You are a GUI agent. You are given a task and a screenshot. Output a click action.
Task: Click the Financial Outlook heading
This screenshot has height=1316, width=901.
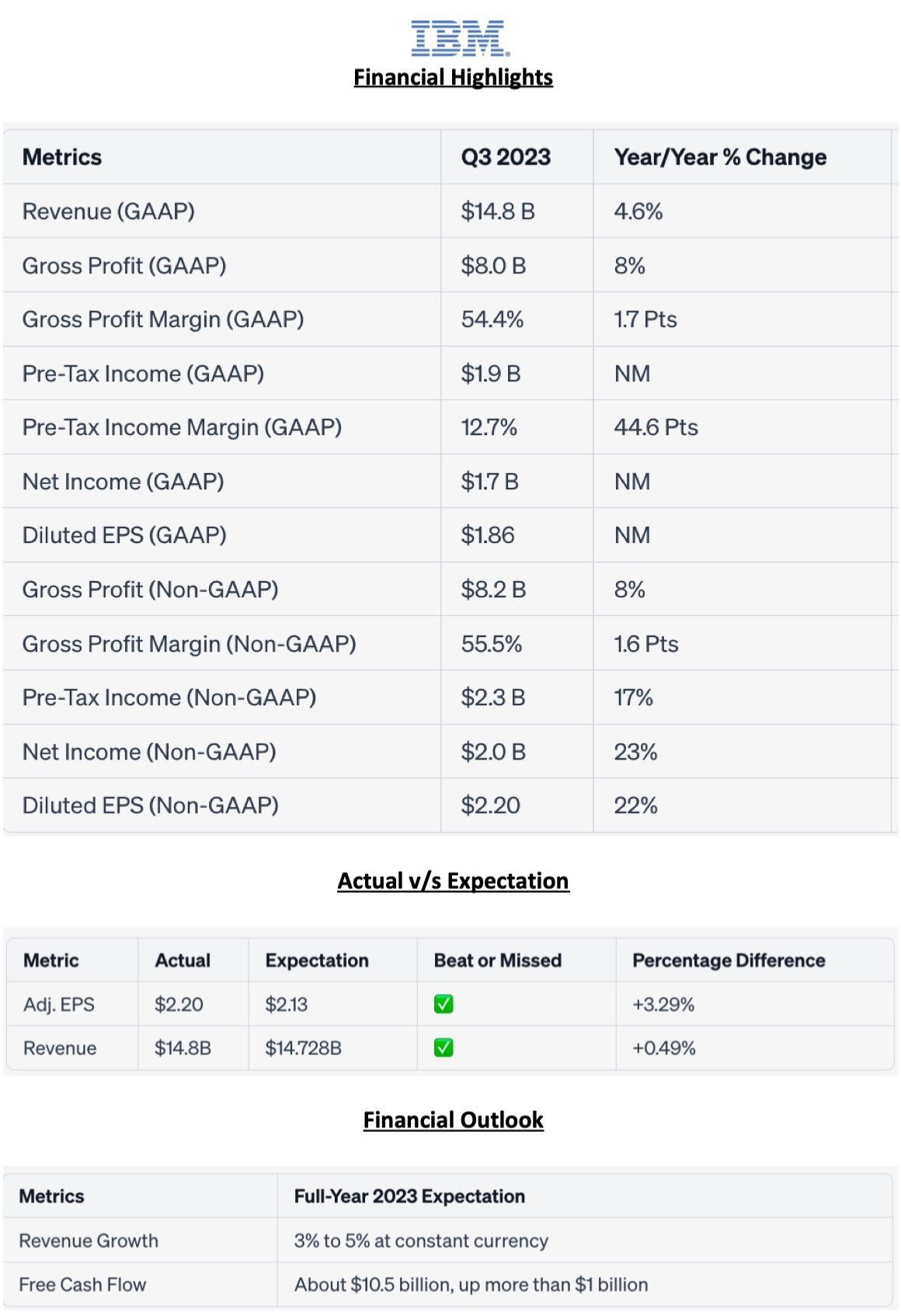(453, 1120)
